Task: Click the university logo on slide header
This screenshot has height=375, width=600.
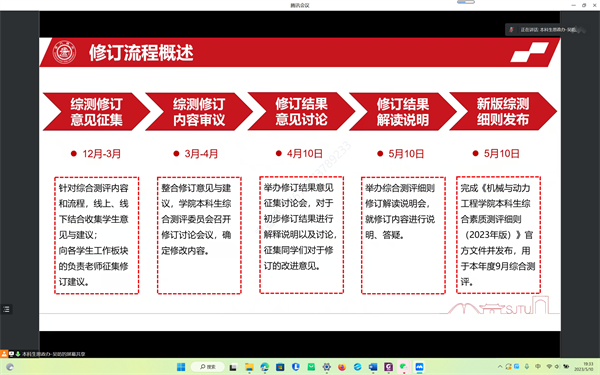Action: pyautogui.click(x=64, y=52)
